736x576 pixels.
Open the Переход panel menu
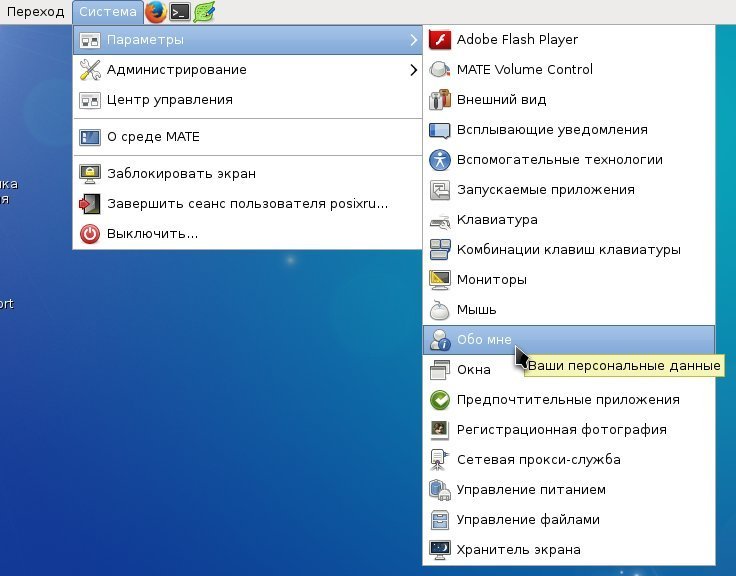(x=36, y=12)
